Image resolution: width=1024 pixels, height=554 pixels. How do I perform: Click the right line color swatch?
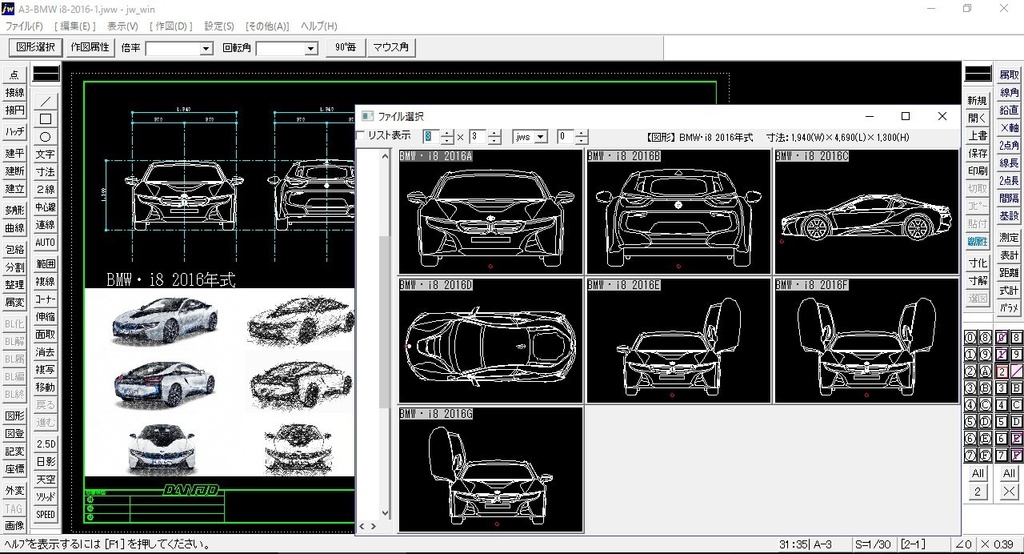tap(978, 74)
